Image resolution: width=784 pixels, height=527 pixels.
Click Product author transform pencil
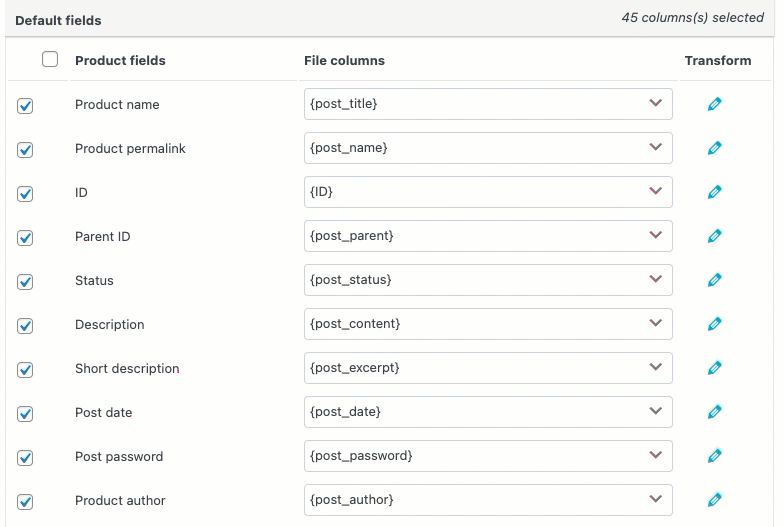click(714, 500)
